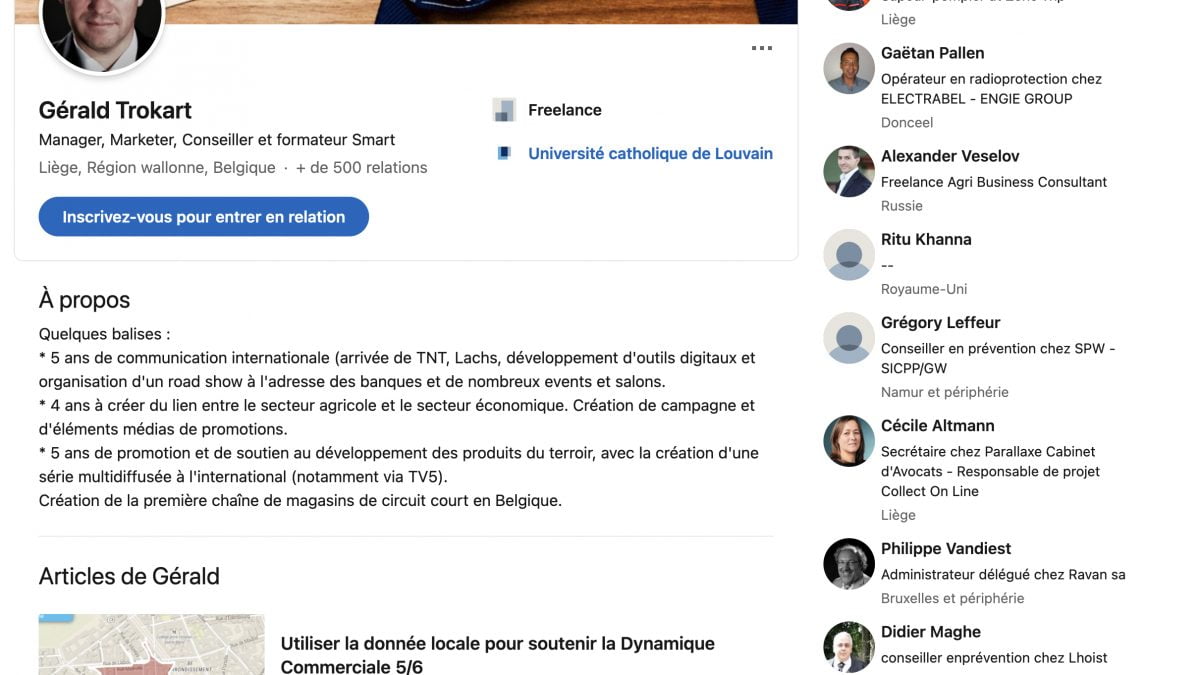
Task: Click Cécile Altmann's avatar
Action: (849, 441)
